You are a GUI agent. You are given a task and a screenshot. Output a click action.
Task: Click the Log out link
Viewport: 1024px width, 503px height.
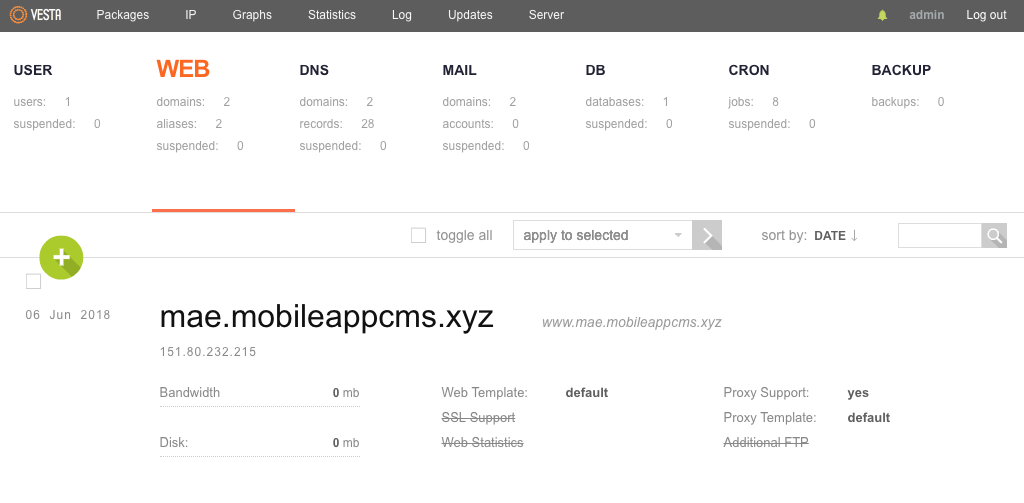pyautogui.click(x=986, y=15)
